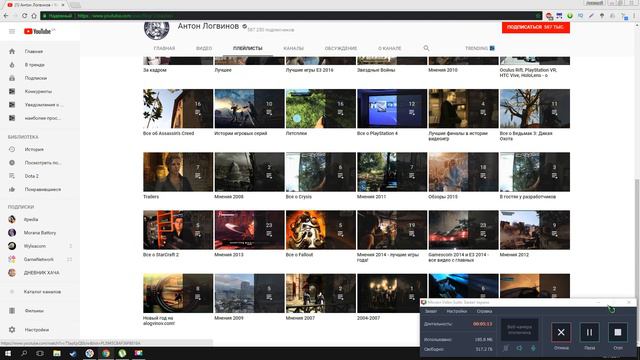640x360 pixels.
Task: Click the browser address bar
Action: pos(292,16)
